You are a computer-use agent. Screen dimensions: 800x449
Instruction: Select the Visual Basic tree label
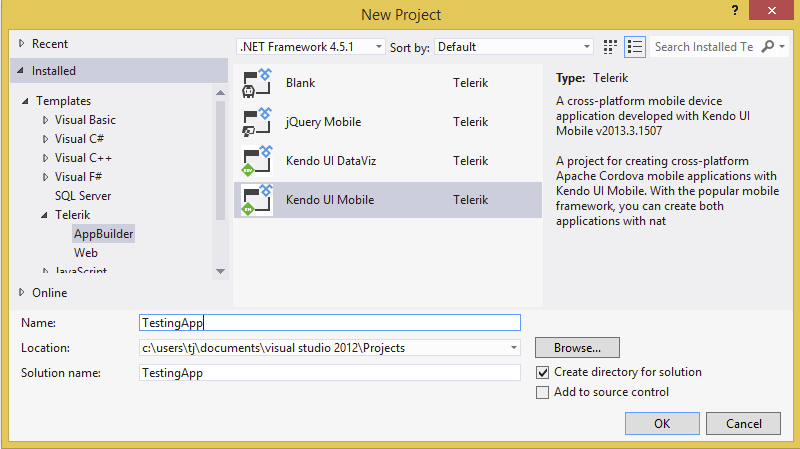click(85, 120)
